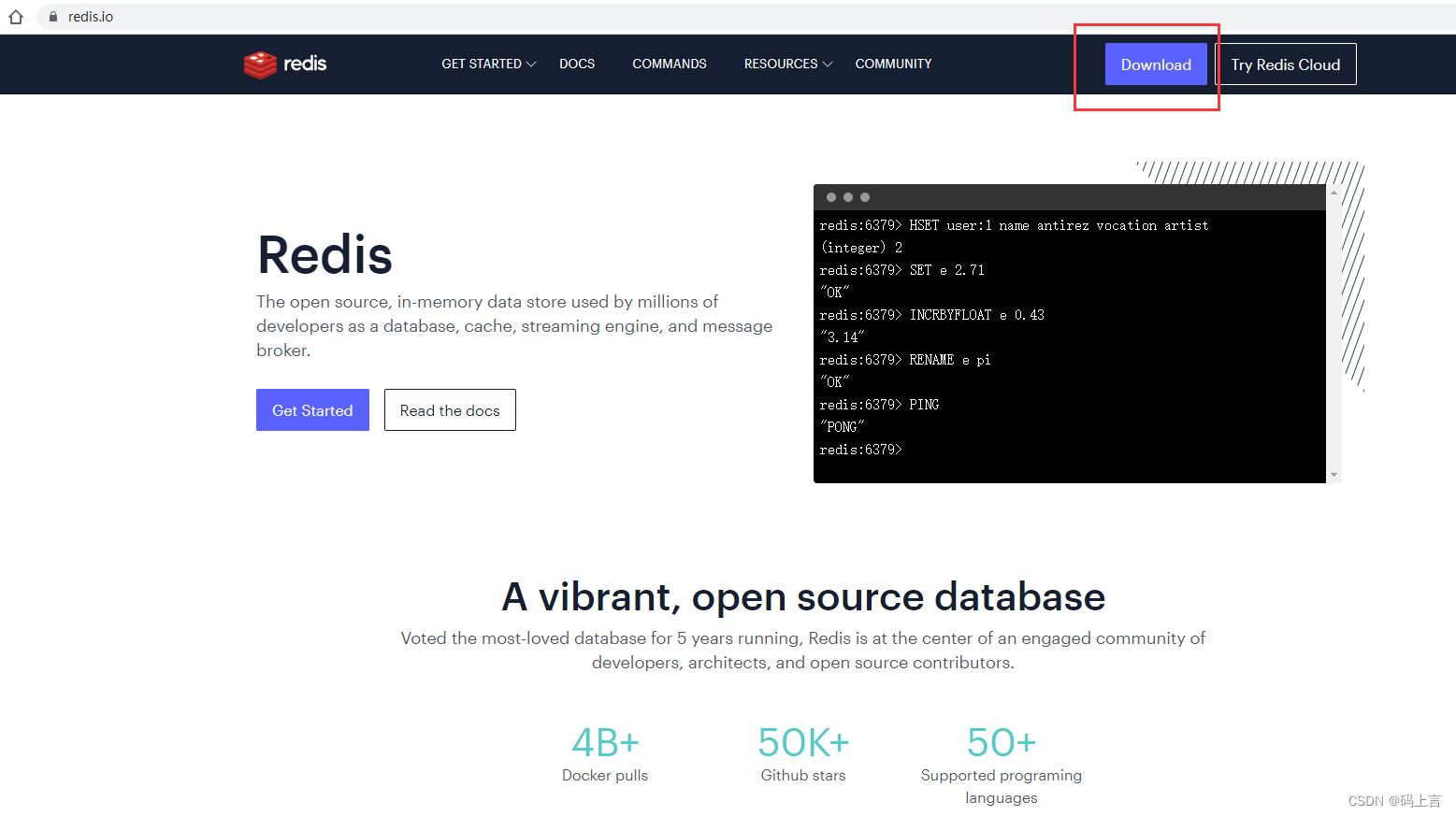The width and height of the screenshot is (1456, 816).
Task: Click the third terminal window dot
Action: pos(865,197)
